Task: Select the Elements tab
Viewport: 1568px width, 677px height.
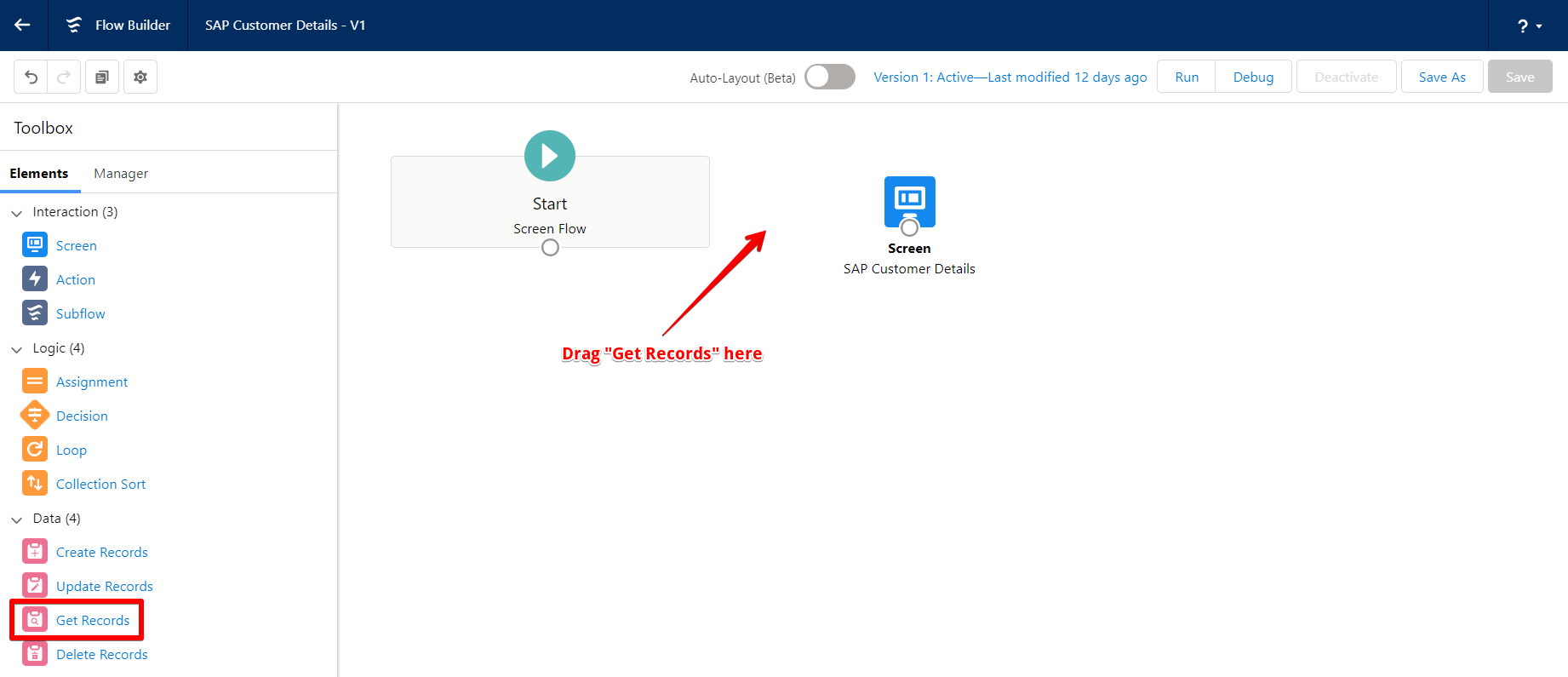Action: 39,174
